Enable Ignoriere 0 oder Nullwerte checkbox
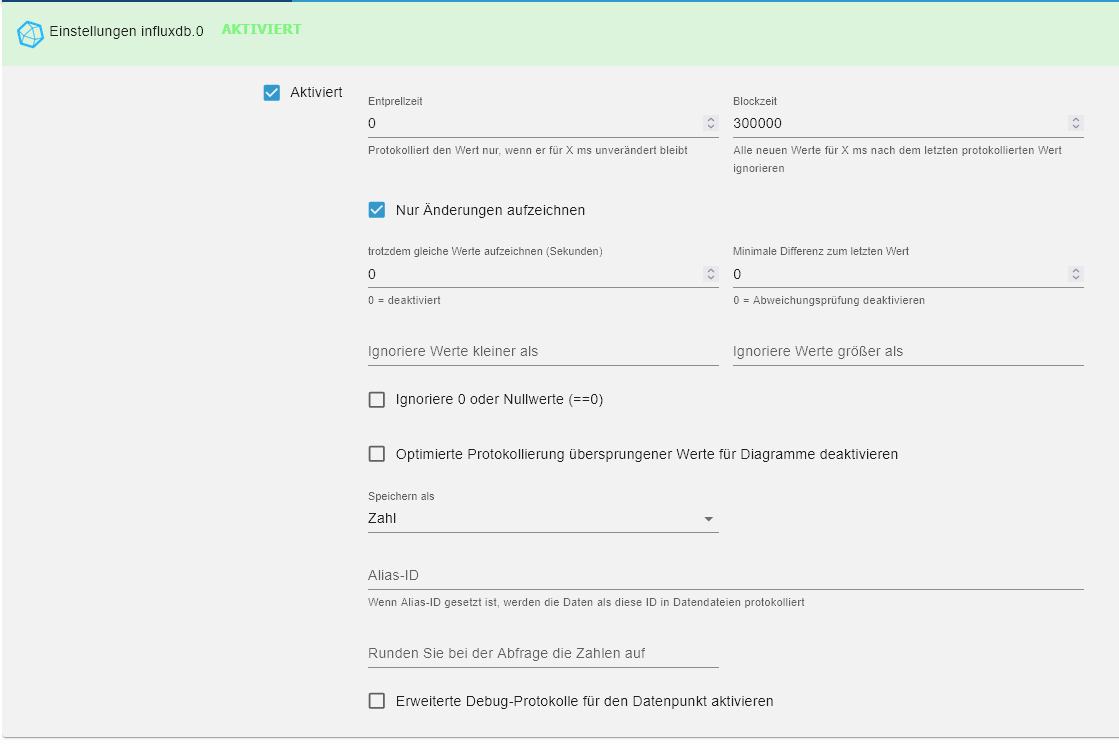This screenshot has height=745, width=1119. pos(377,400)
